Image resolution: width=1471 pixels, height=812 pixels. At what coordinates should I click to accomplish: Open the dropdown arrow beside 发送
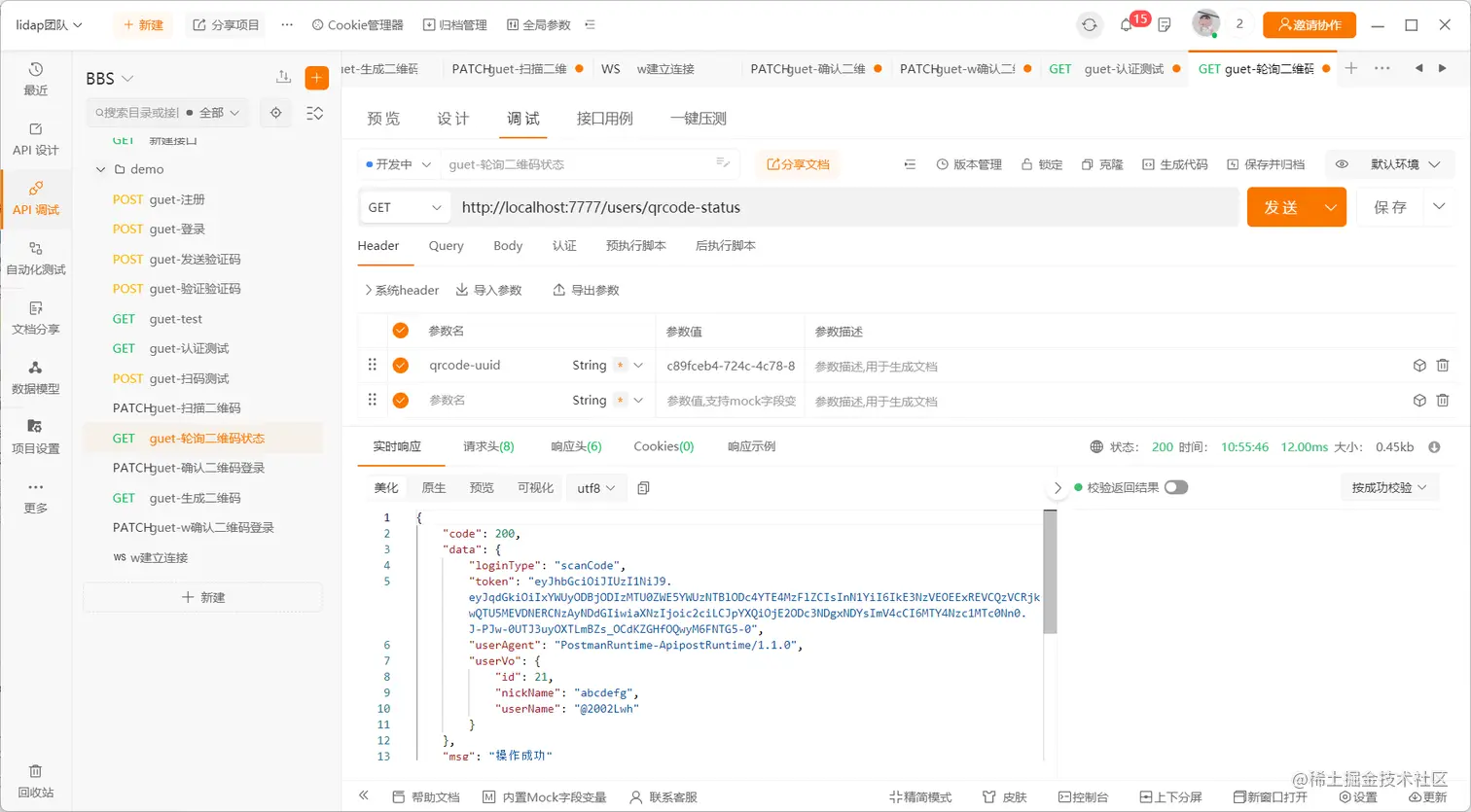1330,207
